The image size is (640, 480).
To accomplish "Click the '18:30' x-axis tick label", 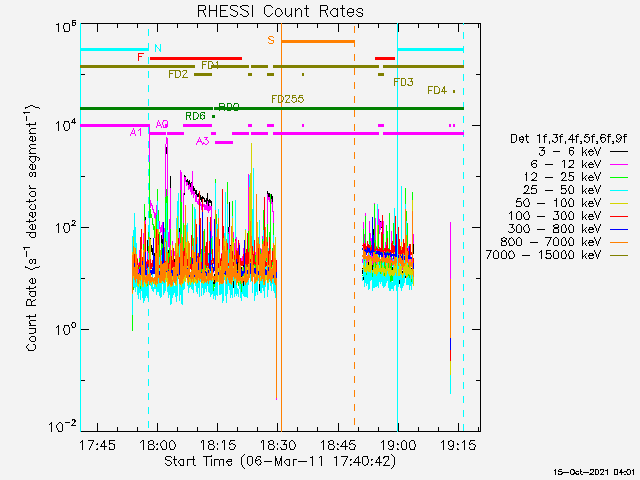I will (278, 445).
